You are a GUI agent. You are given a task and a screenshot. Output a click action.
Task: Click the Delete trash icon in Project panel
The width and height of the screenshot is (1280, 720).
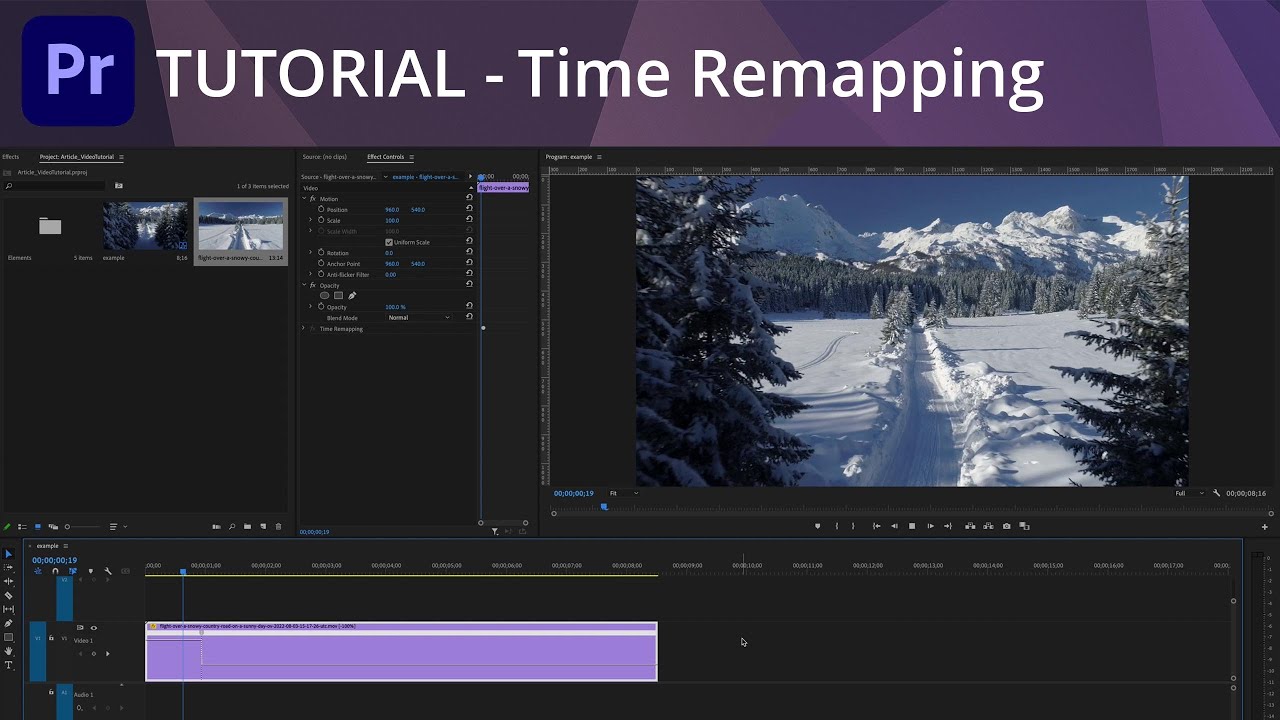pyautogui.click(x=279, y=526)
